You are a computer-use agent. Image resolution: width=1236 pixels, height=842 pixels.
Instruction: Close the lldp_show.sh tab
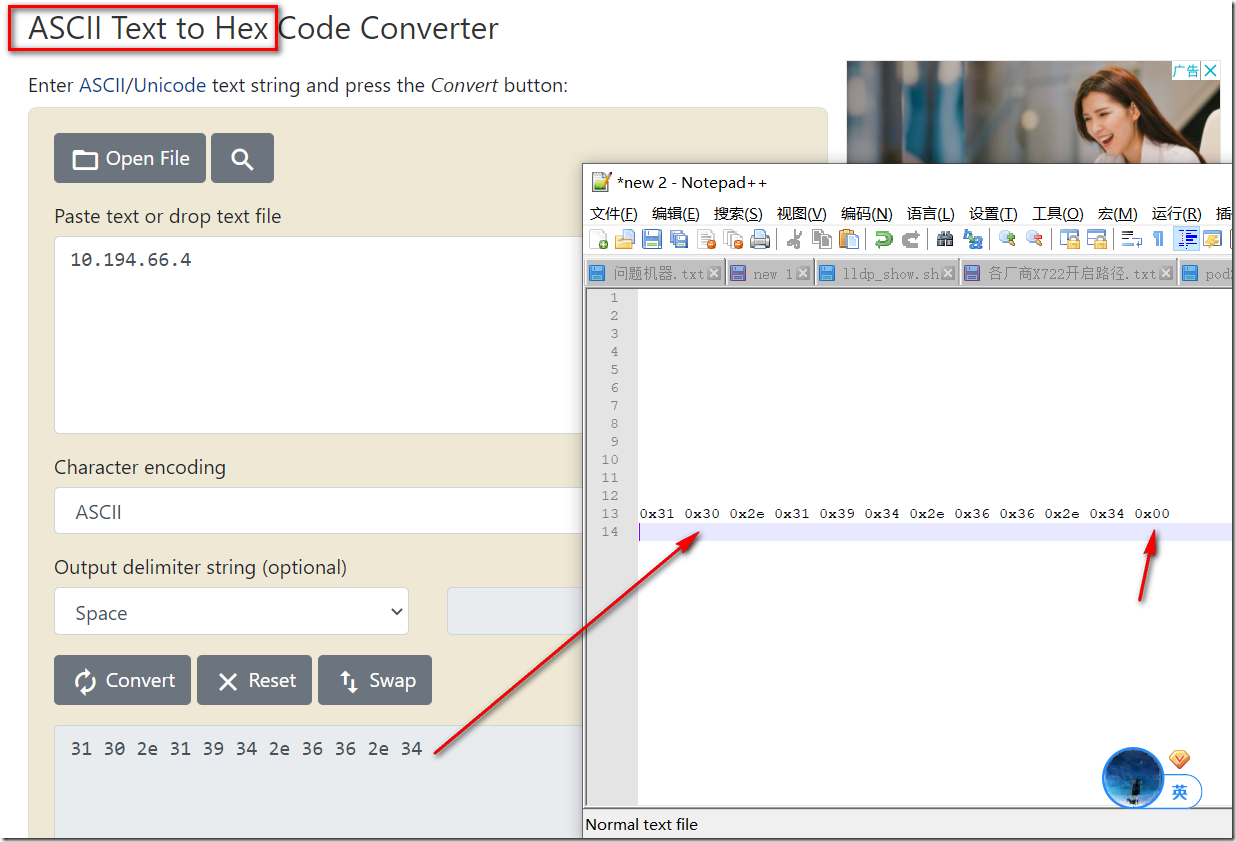click(x=949, y=273)
